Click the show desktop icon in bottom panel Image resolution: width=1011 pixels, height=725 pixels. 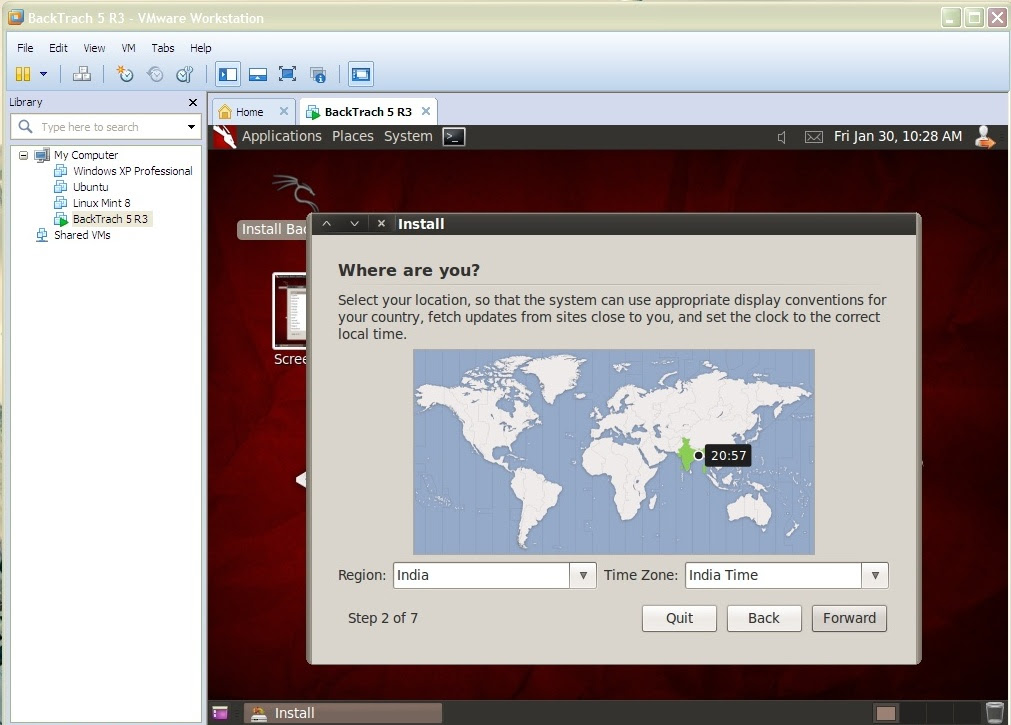pyautogui.click(x=221, y=713)
